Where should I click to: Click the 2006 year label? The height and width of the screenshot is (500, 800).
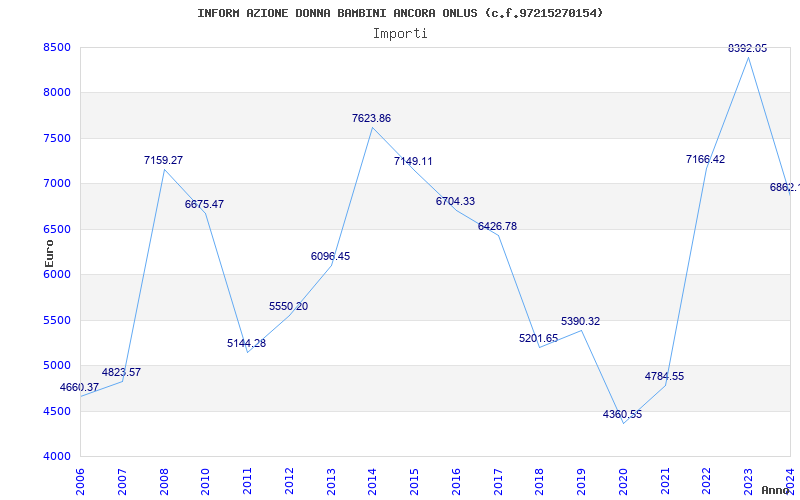click(x=80, y=482)
